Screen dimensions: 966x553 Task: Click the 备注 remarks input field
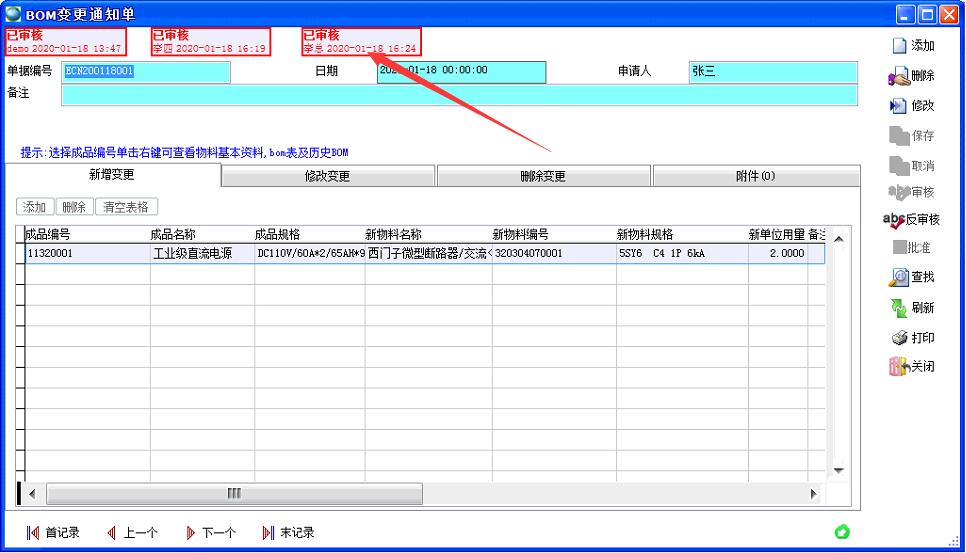(459, 95)
